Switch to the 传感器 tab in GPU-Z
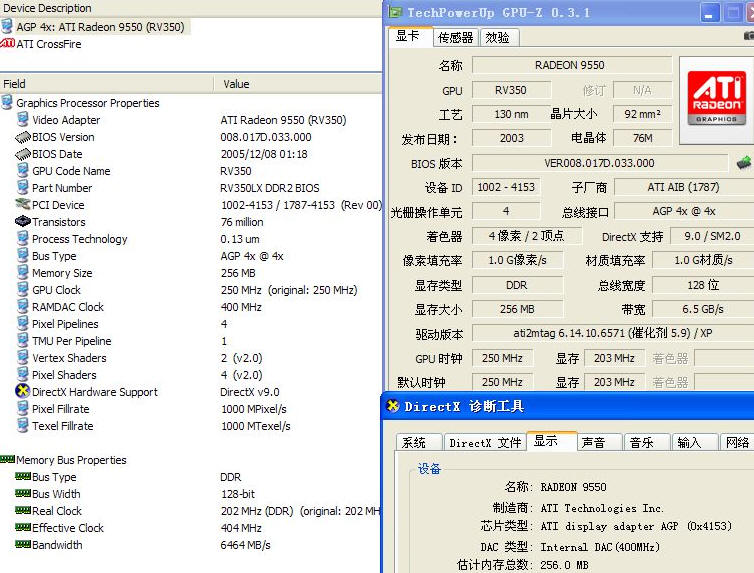This screenshot has height=573, width=754. click(x=455, y=37)
